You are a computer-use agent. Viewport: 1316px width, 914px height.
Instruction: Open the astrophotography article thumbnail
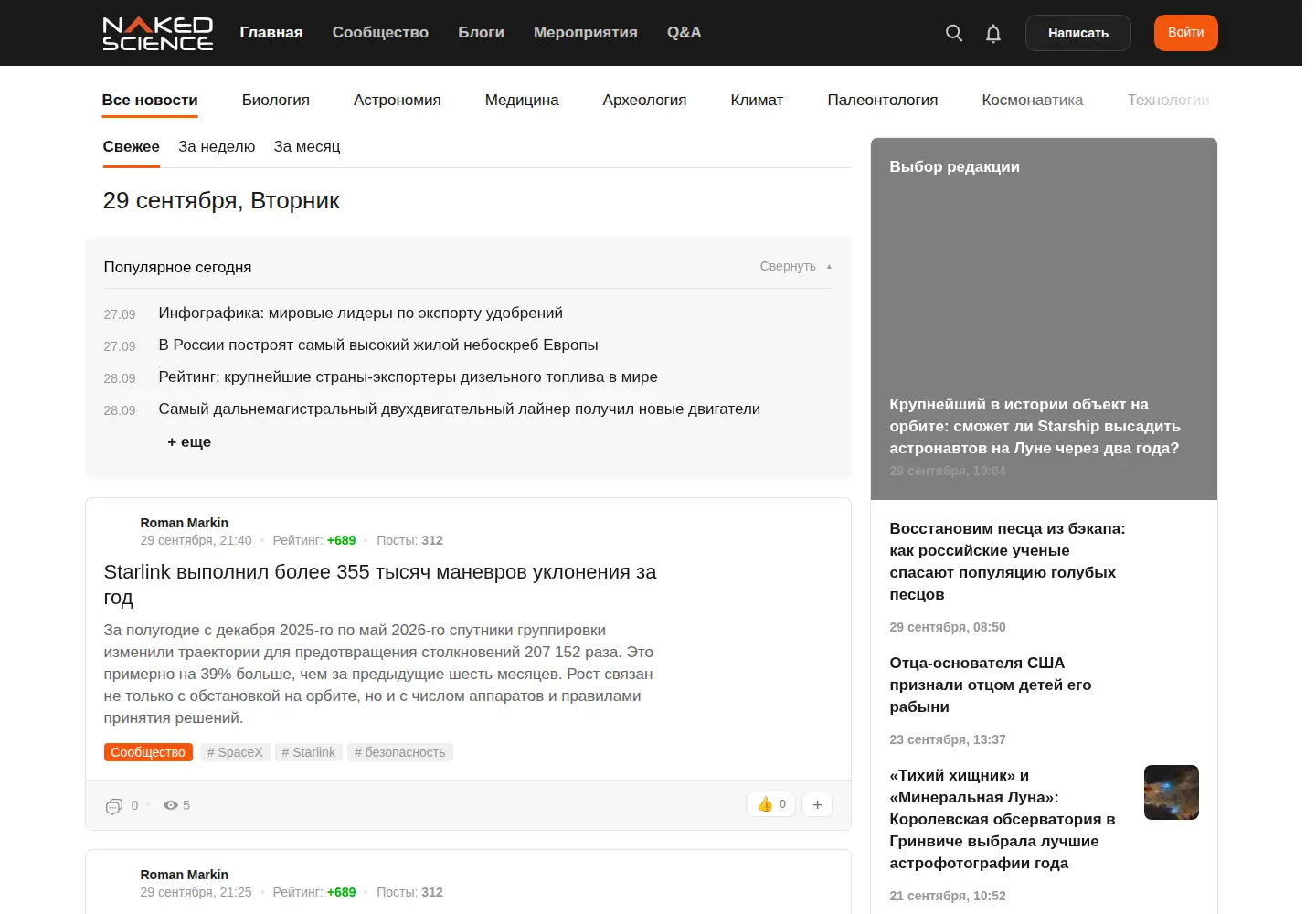[1172, 792]
